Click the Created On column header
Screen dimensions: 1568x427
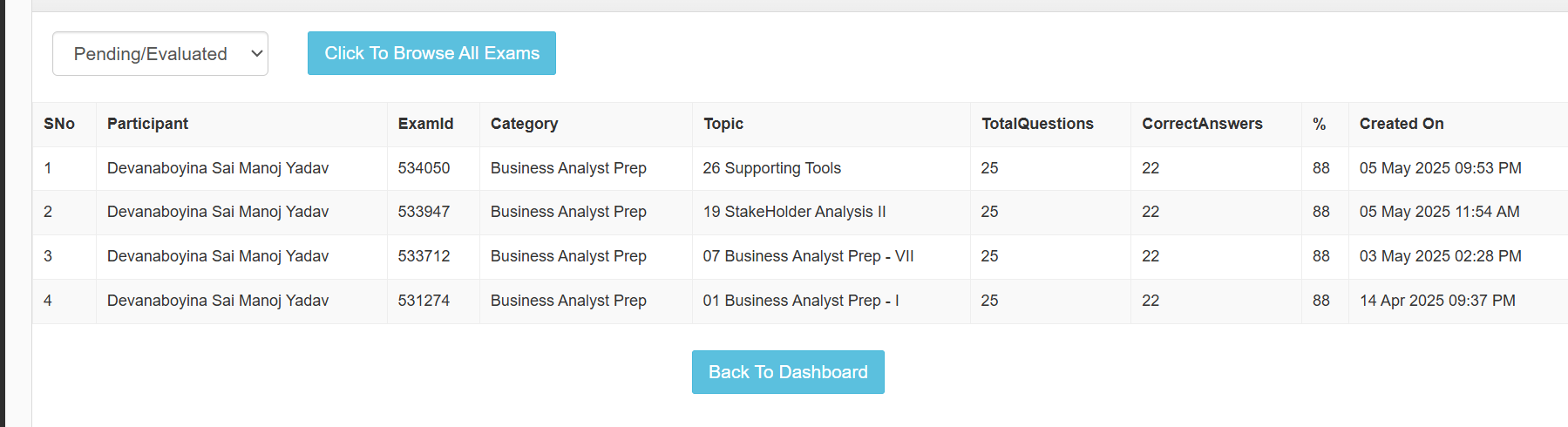pyautogui.click(x=1402, y=124)
